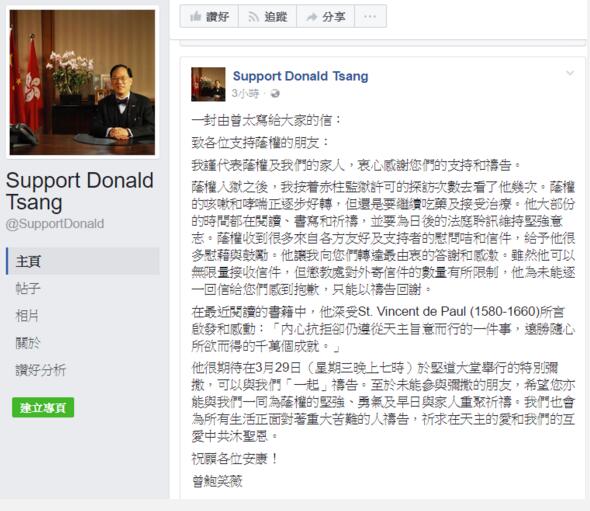Click the thumbs-up icon on 讚好 button

(x=195, y=16)
